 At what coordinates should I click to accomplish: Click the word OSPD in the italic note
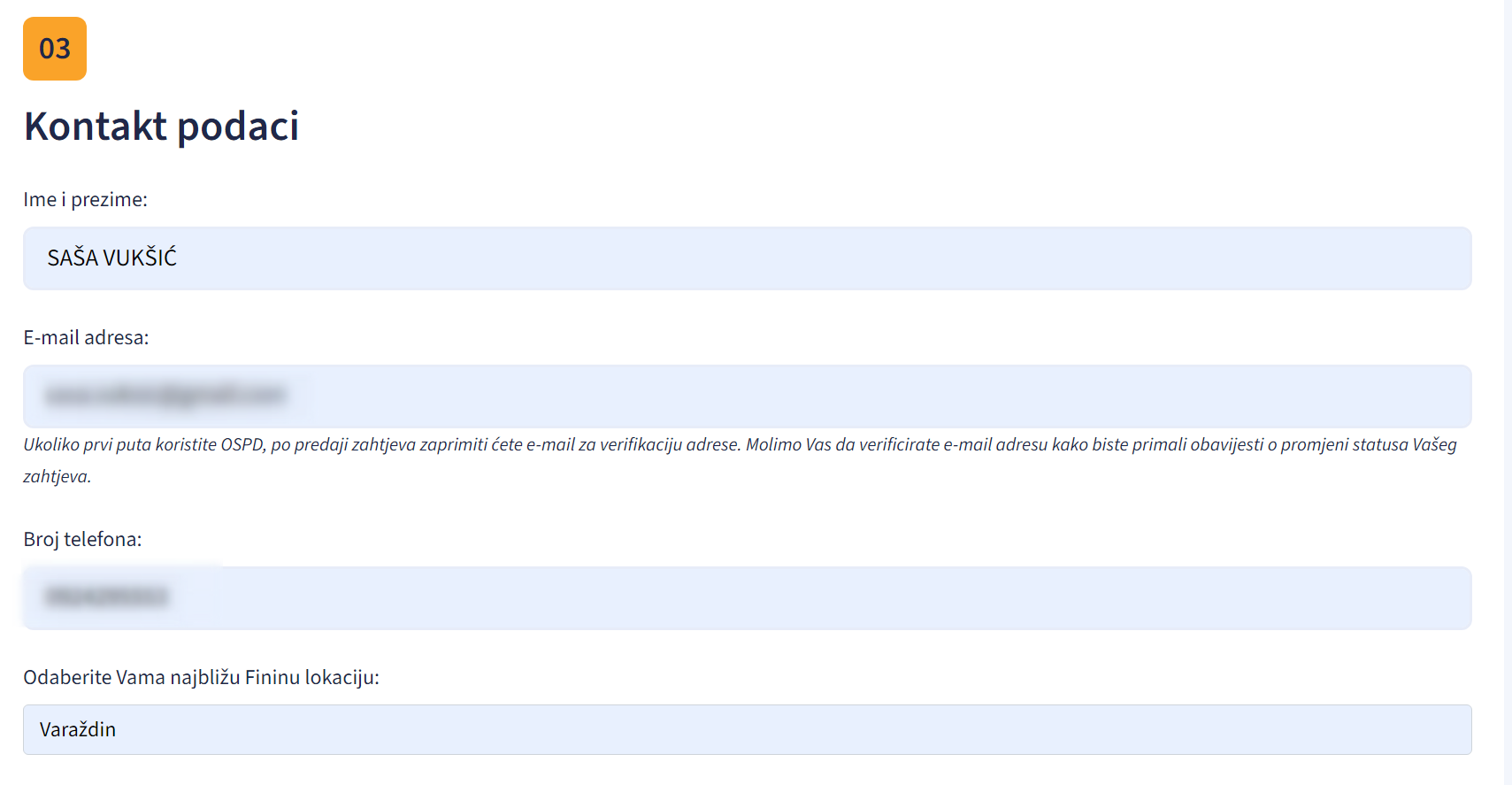pyautogui.click(x=242, y=445)
